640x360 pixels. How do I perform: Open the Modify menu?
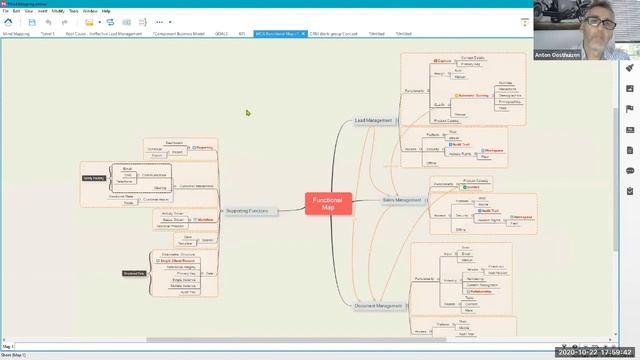(x=58, y=11)
